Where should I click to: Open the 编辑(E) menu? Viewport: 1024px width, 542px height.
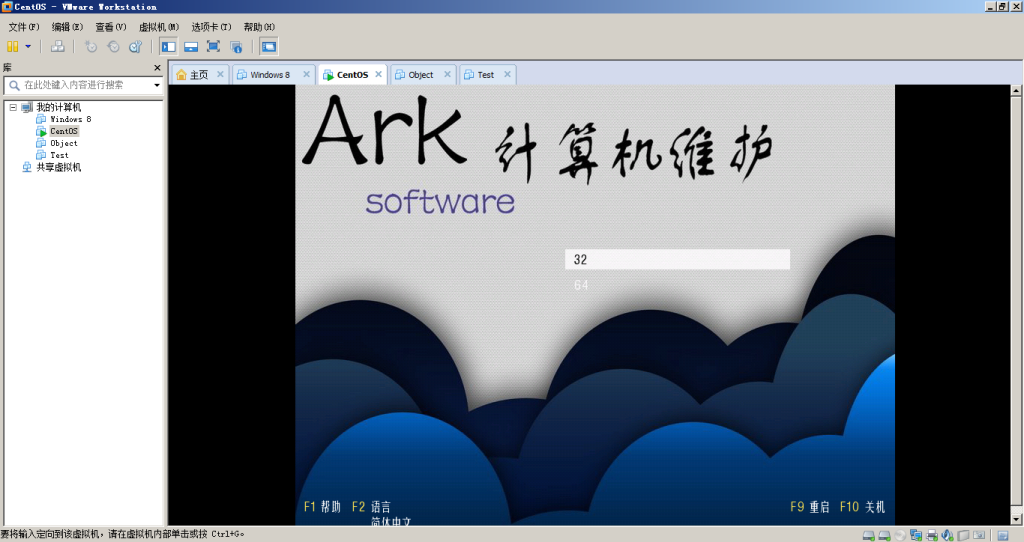pos(67,27)
